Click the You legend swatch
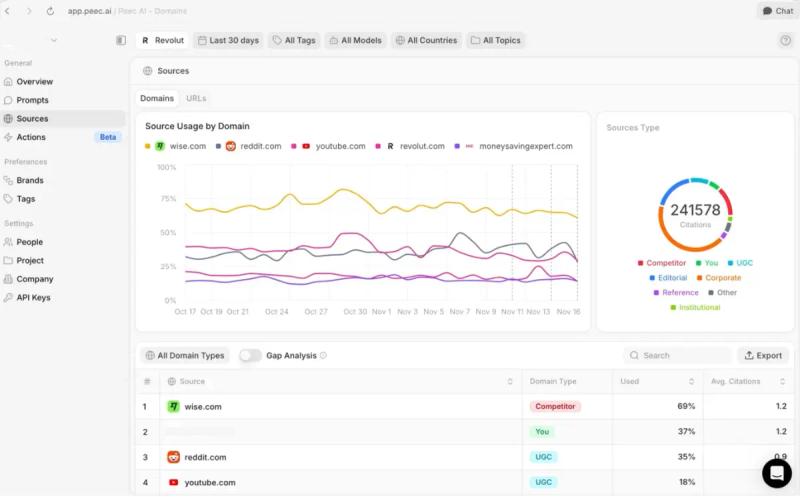 tap(698, 263)
